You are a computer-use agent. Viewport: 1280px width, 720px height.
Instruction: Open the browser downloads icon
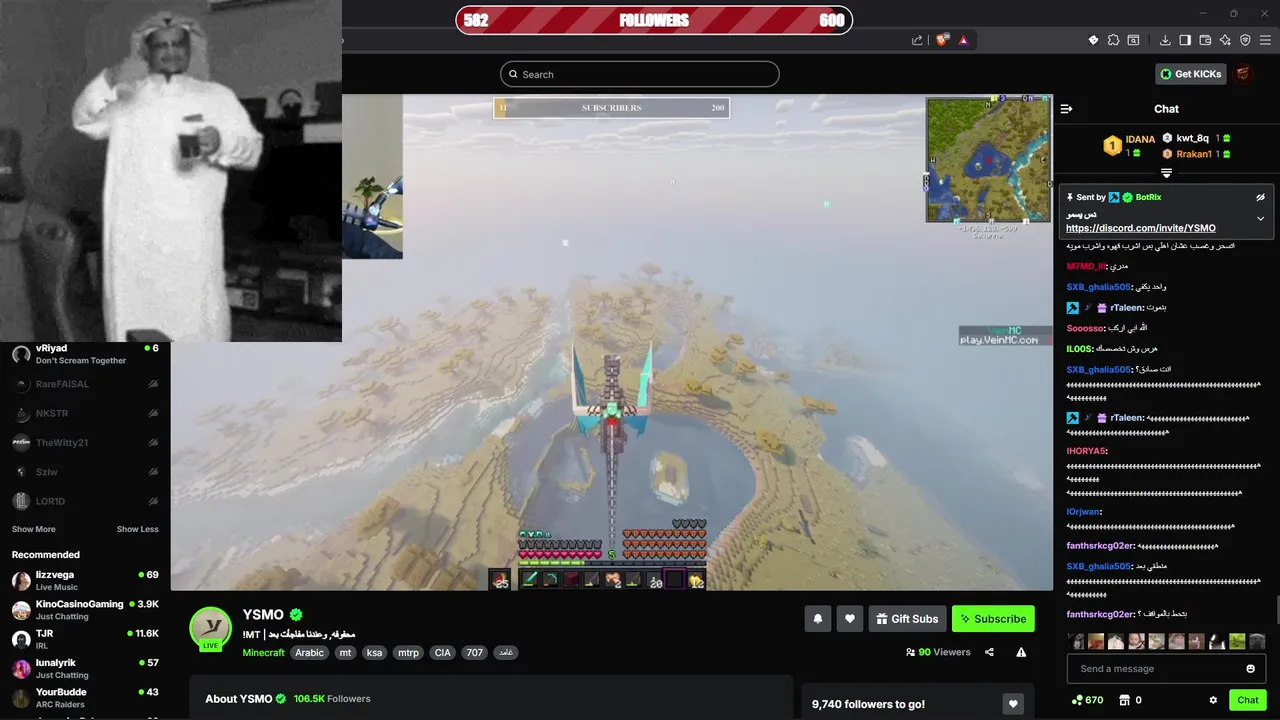point(1165,40)
